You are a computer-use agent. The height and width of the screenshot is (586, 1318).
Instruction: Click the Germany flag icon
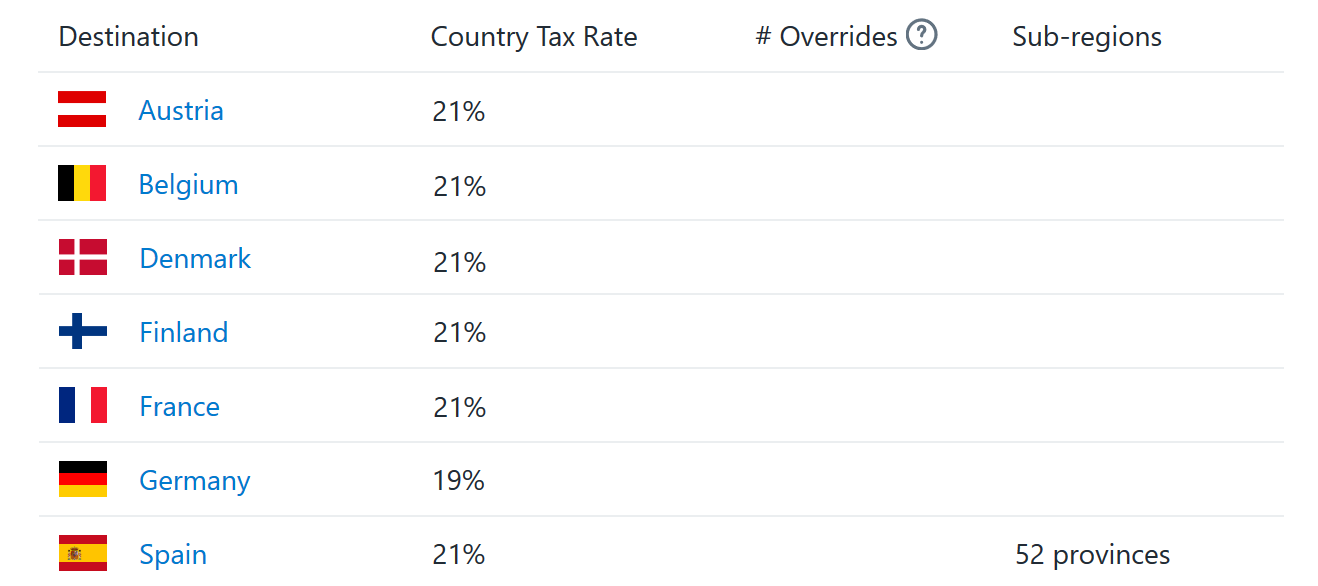tap(82, 479)
